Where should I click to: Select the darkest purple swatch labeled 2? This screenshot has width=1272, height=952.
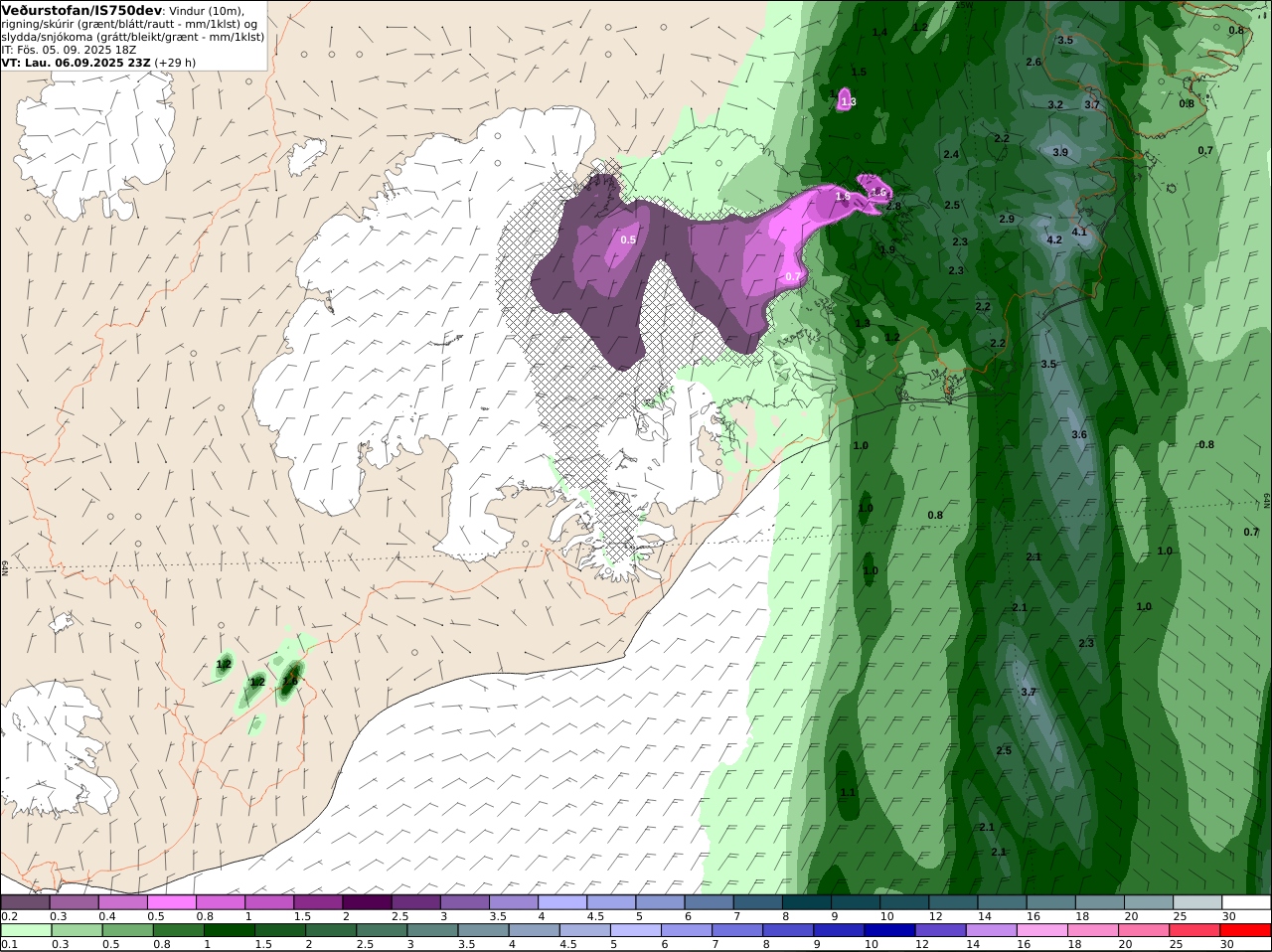[367, 902]
